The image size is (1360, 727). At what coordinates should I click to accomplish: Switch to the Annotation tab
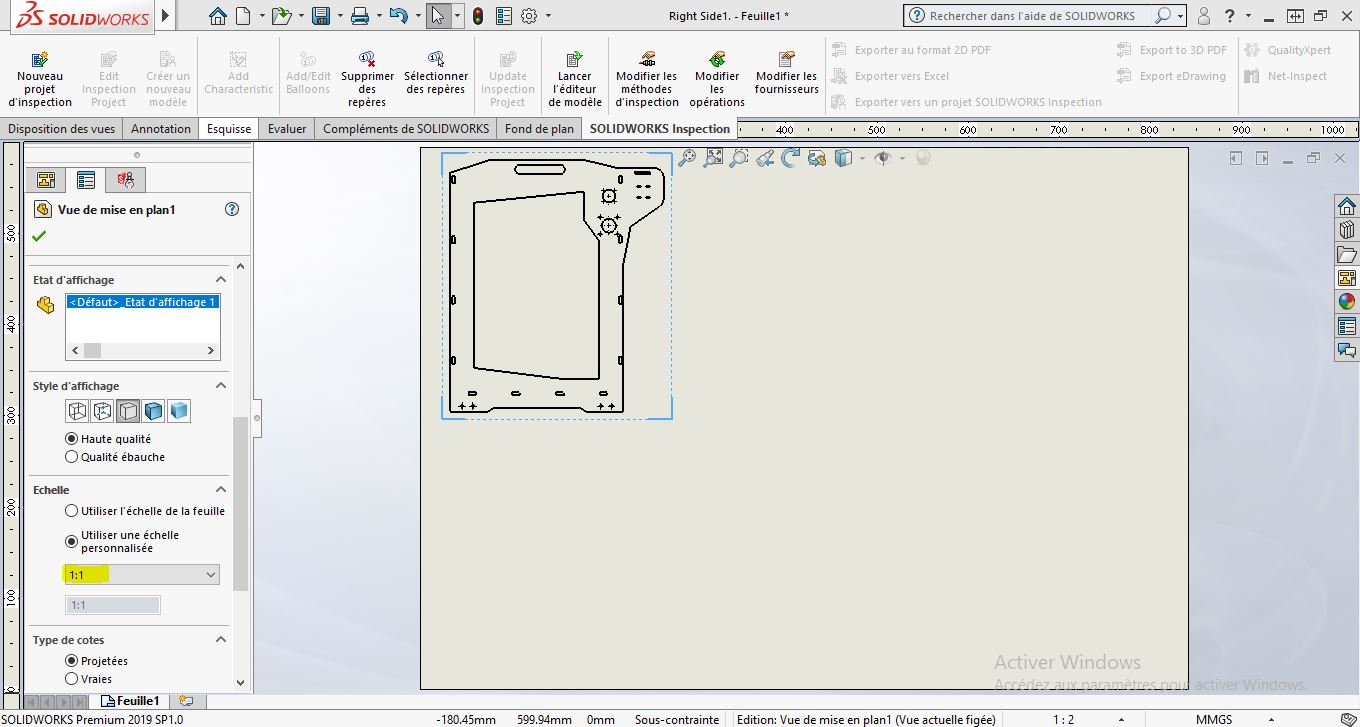161,129
